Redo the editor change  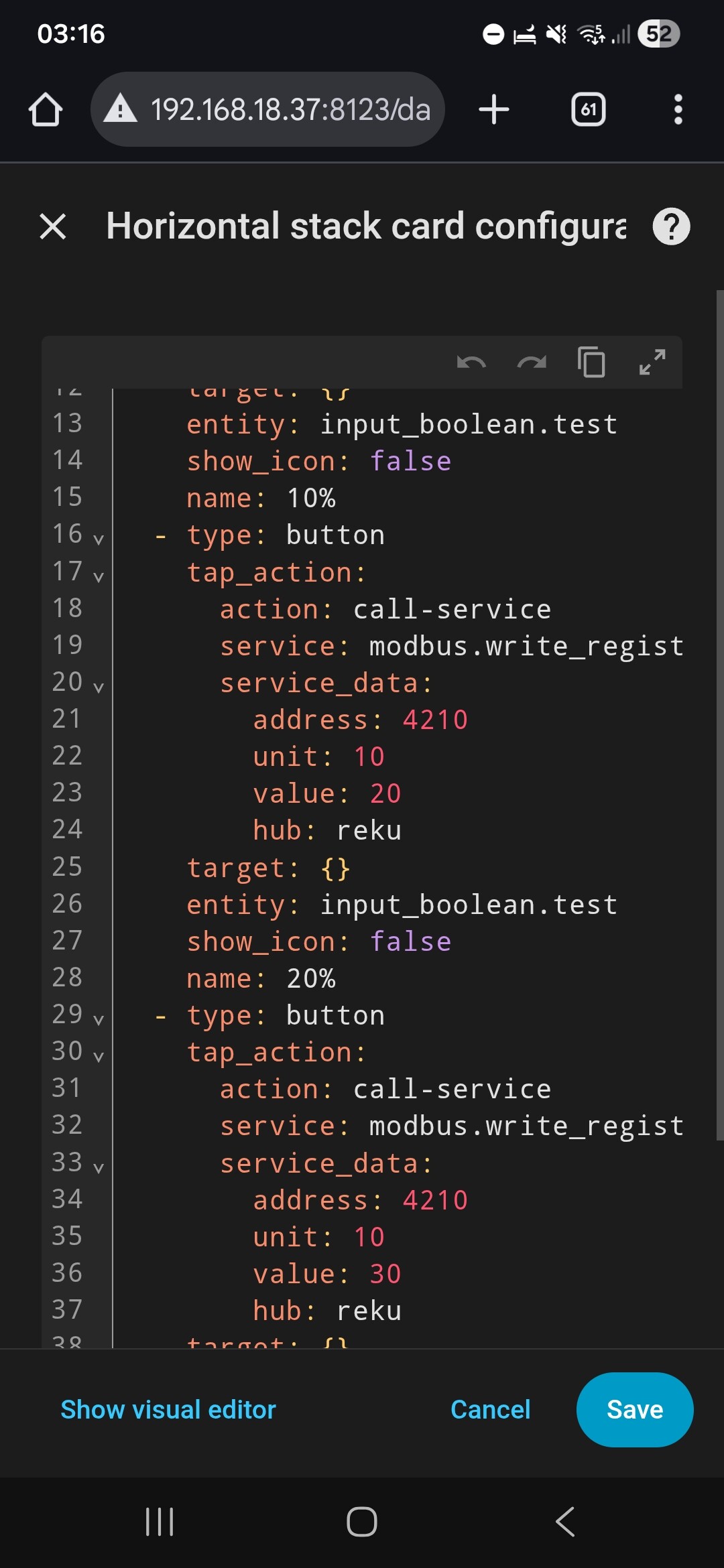click(x=532, y=363)
